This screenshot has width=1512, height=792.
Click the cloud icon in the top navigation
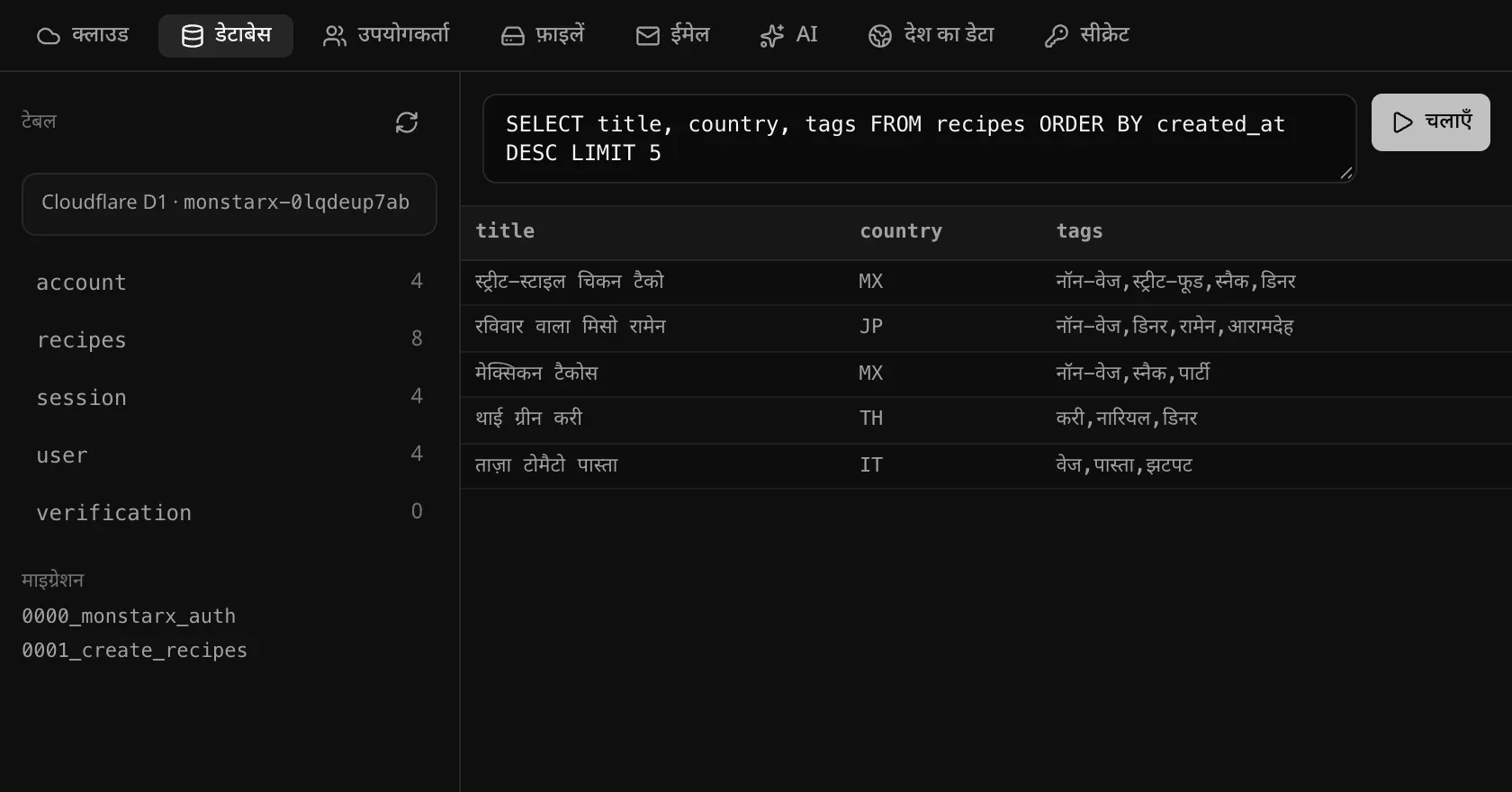coord(49,36)
